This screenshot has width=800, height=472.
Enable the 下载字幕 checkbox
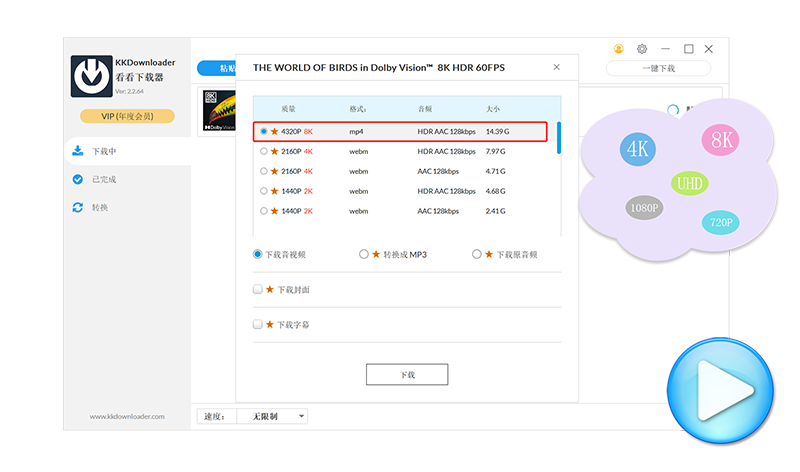coord(258,324)
